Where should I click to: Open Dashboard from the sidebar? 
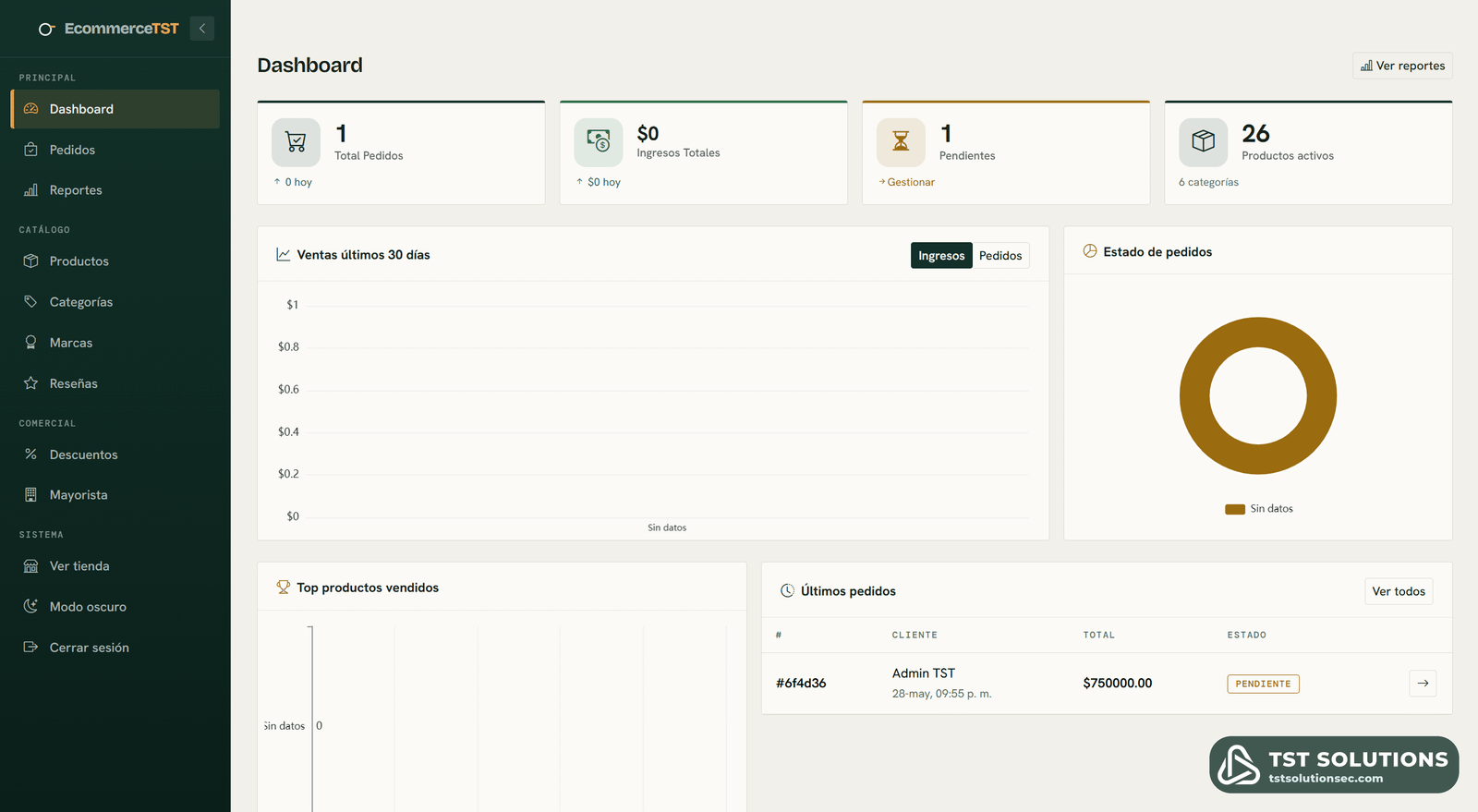click(115, 109)
